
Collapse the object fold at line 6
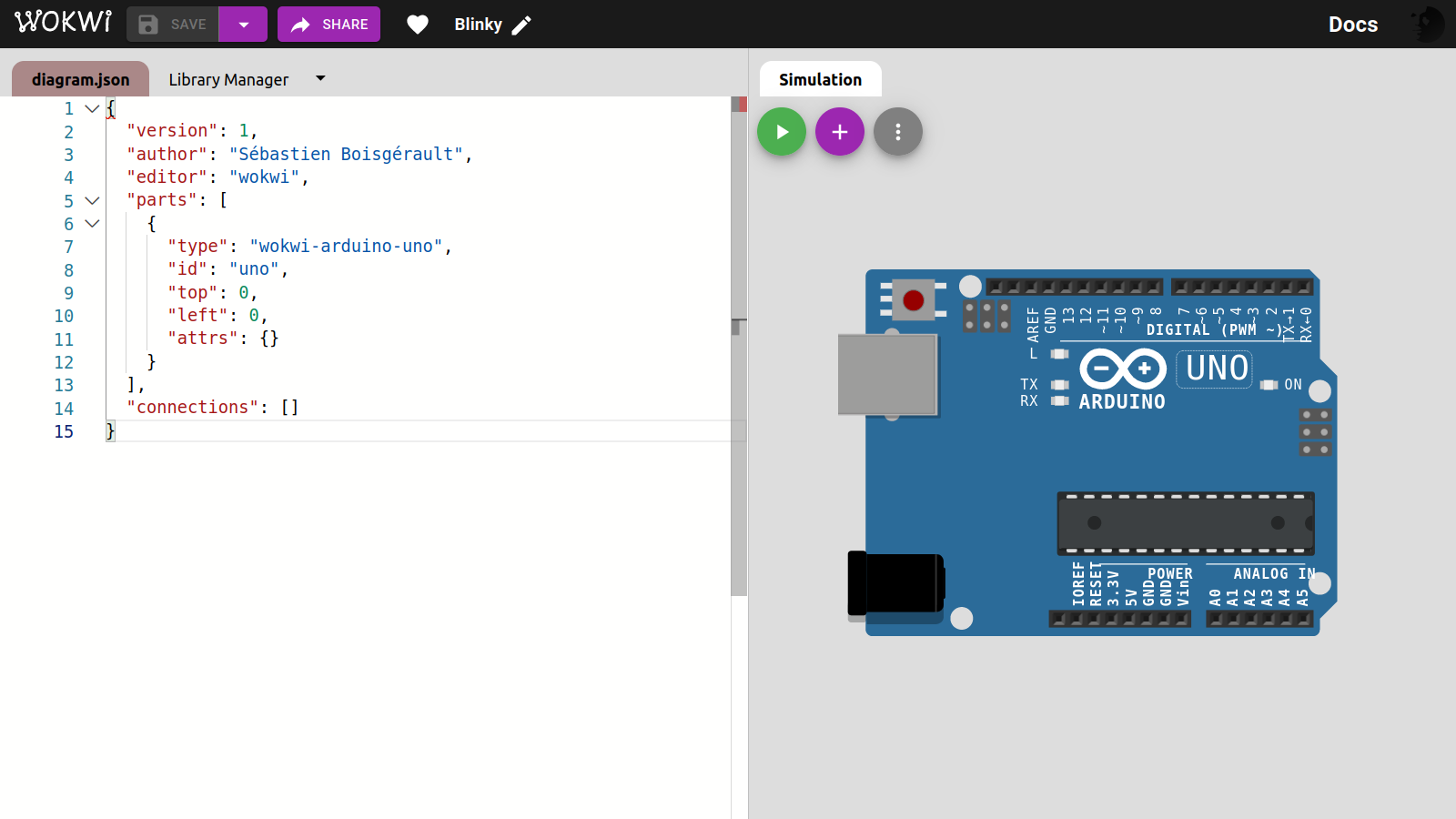pyautogui.click(x=92, y=223)
